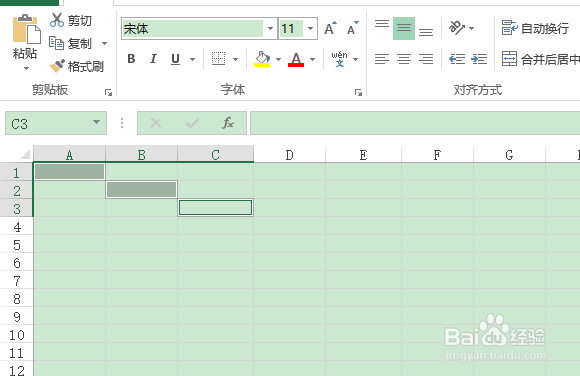Open the Font (字体) dialog launcher
580x376 pixels.
coord(358,92)
